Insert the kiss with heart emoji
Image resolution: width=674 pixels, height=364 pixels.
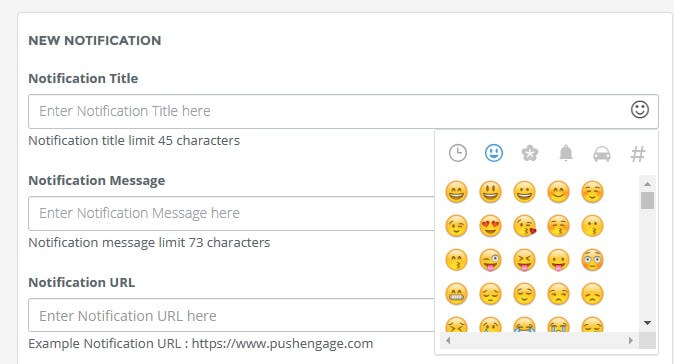524,226
